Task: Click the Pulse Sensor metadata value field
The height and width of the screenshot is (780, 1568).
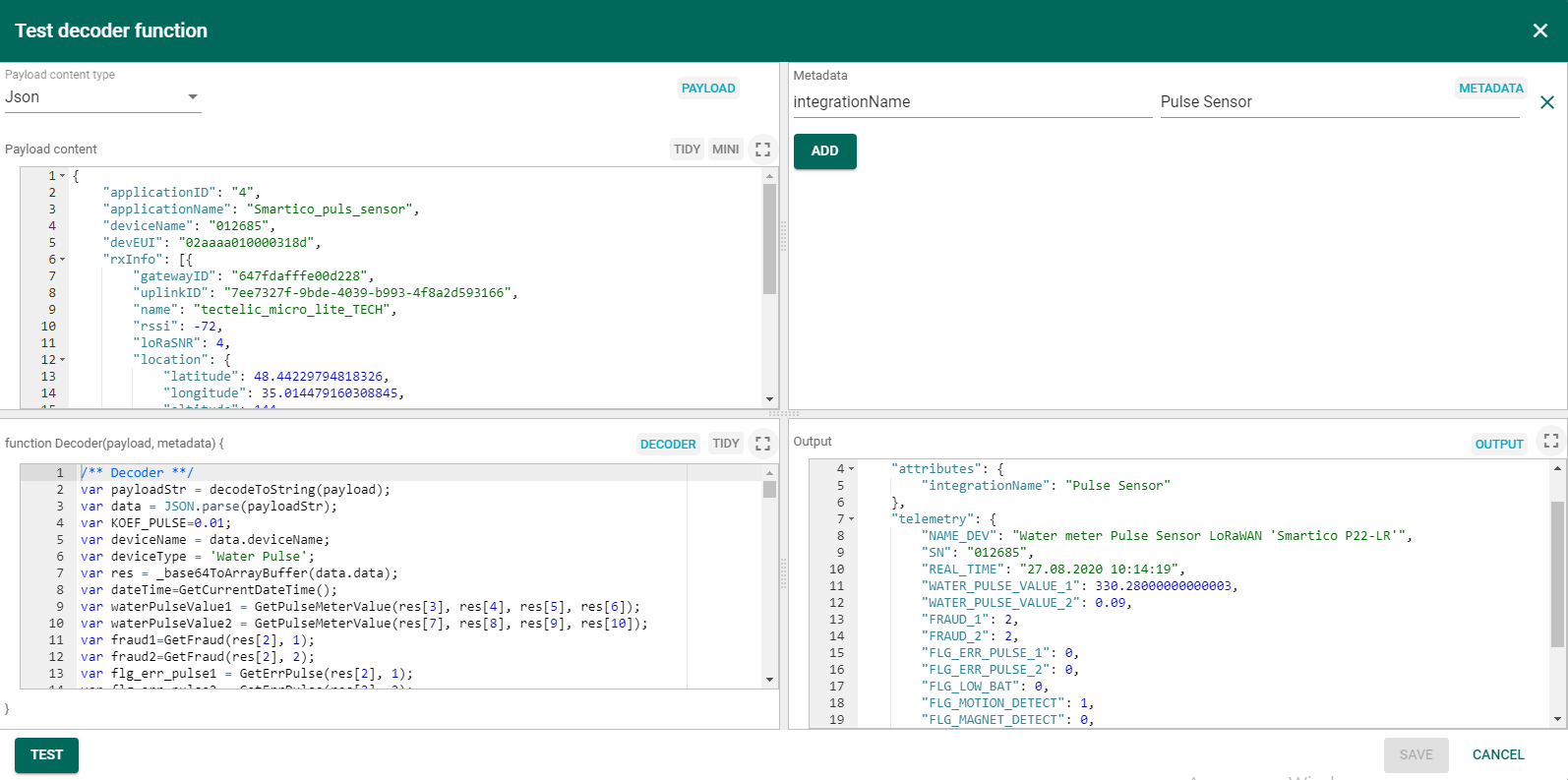Action: [1338, 102]
